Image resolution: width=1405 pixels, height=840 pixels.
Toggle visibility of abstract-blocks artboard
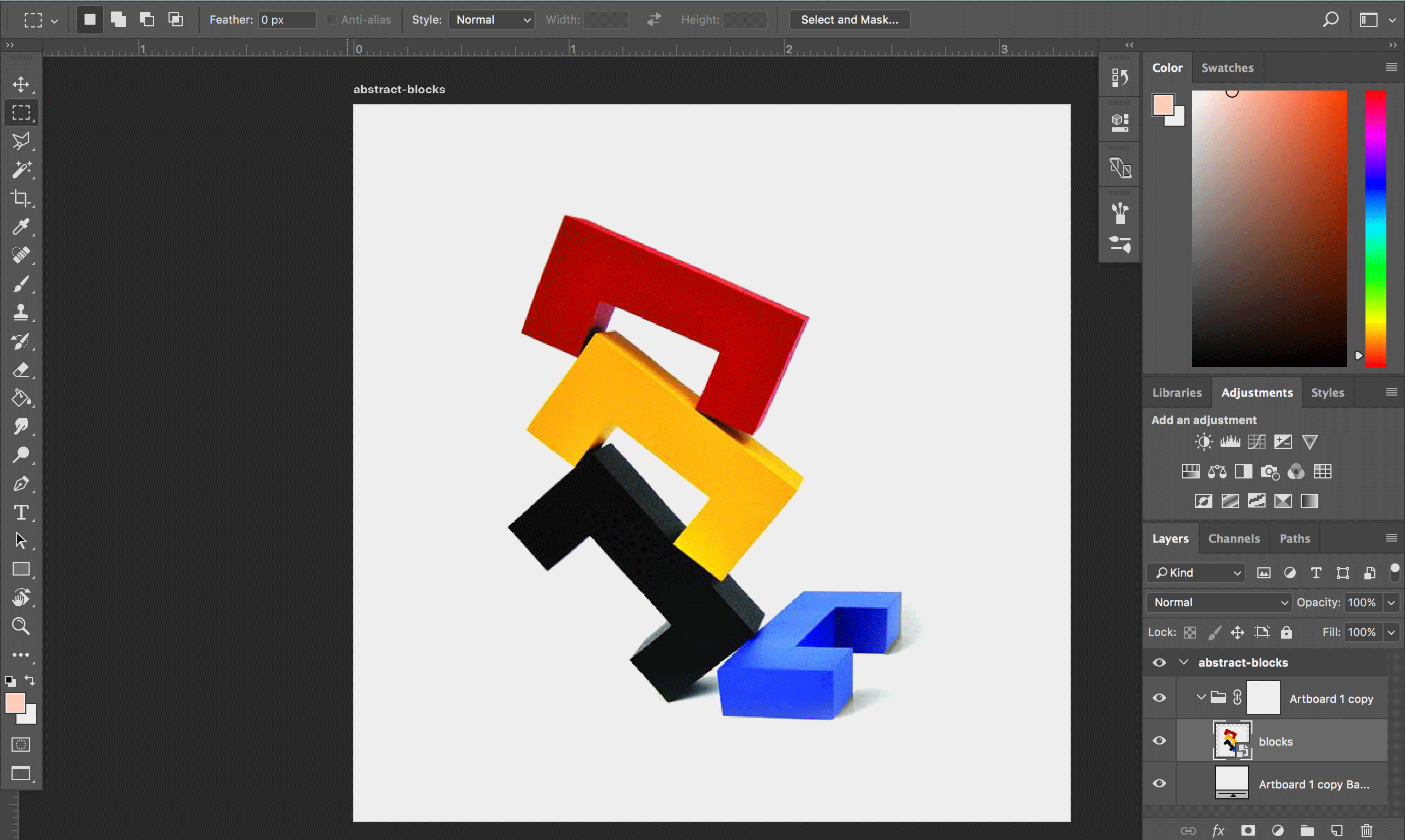click(x=1159, y=662)
